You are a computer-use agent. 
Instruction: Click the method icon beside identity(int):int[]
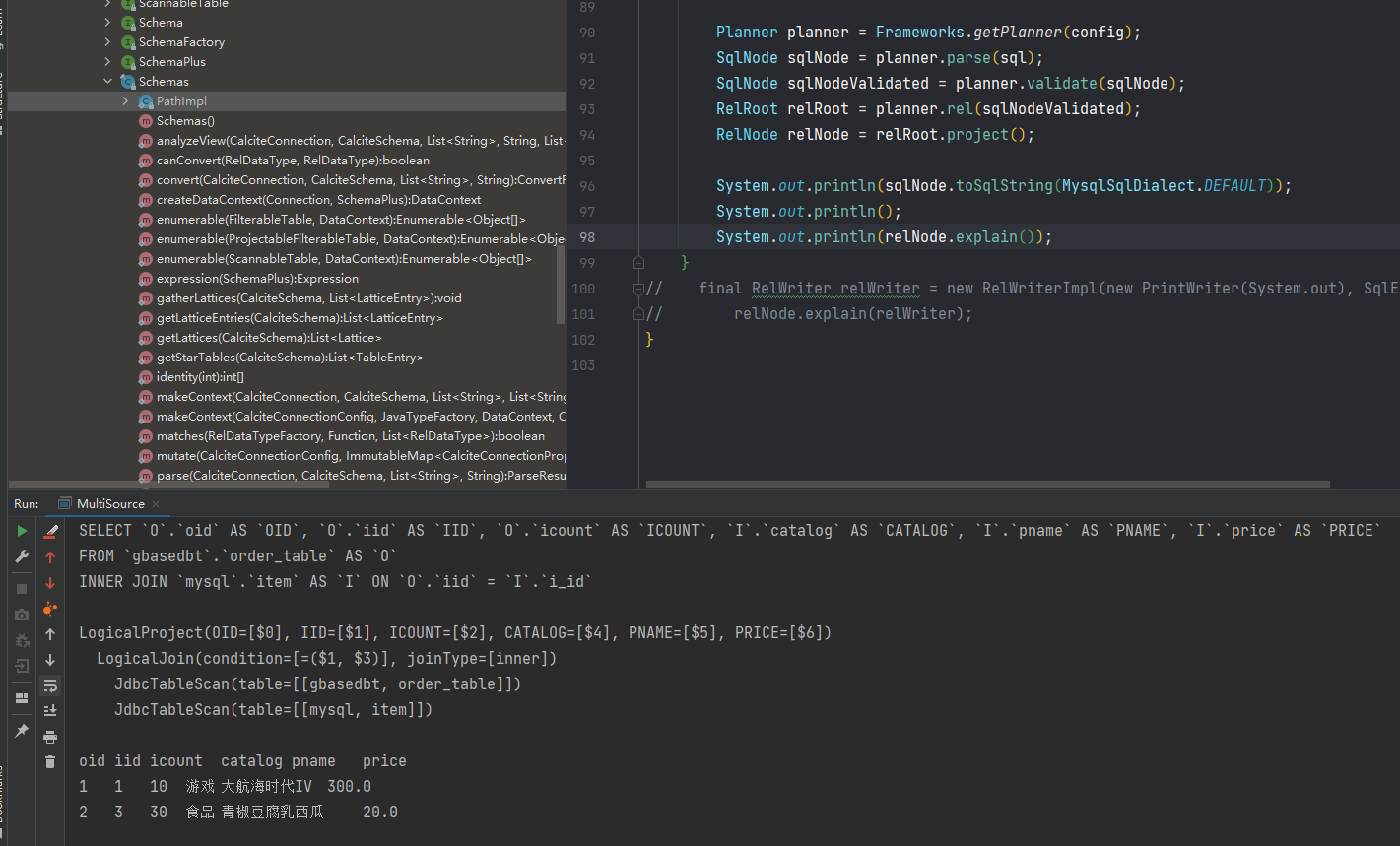146,377
